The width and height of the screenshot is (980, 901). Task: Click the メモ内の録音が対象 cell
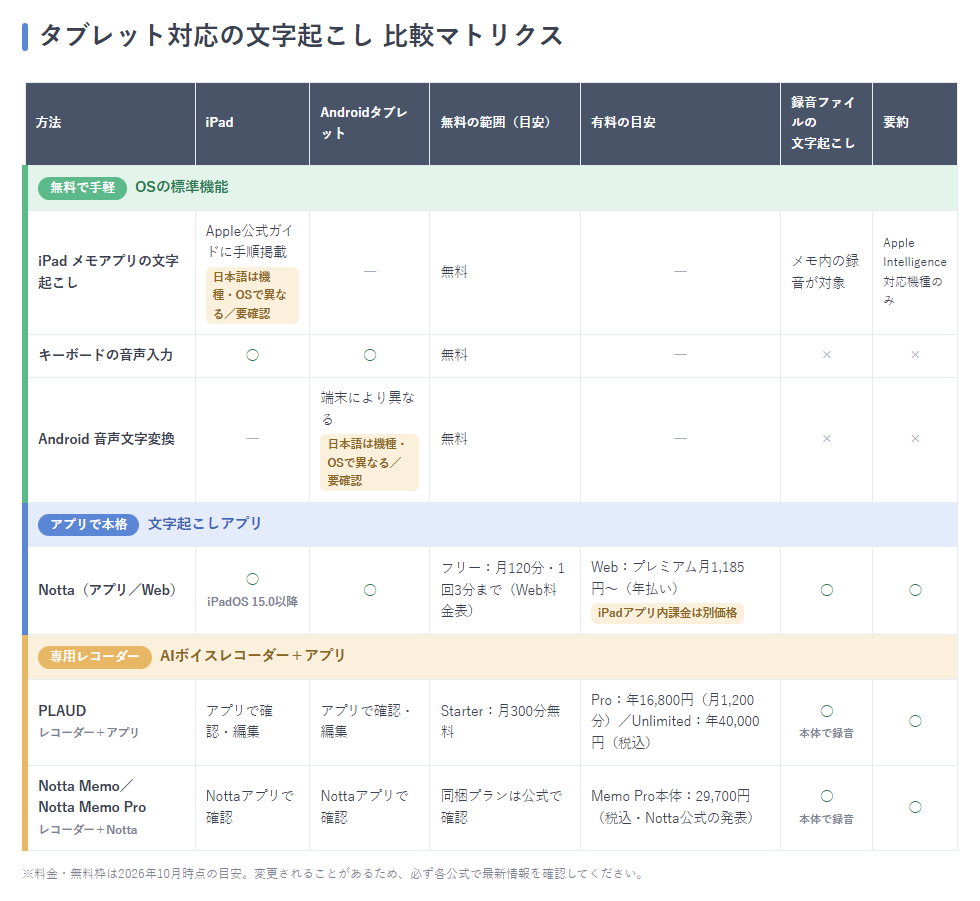[x=826, y=272]
